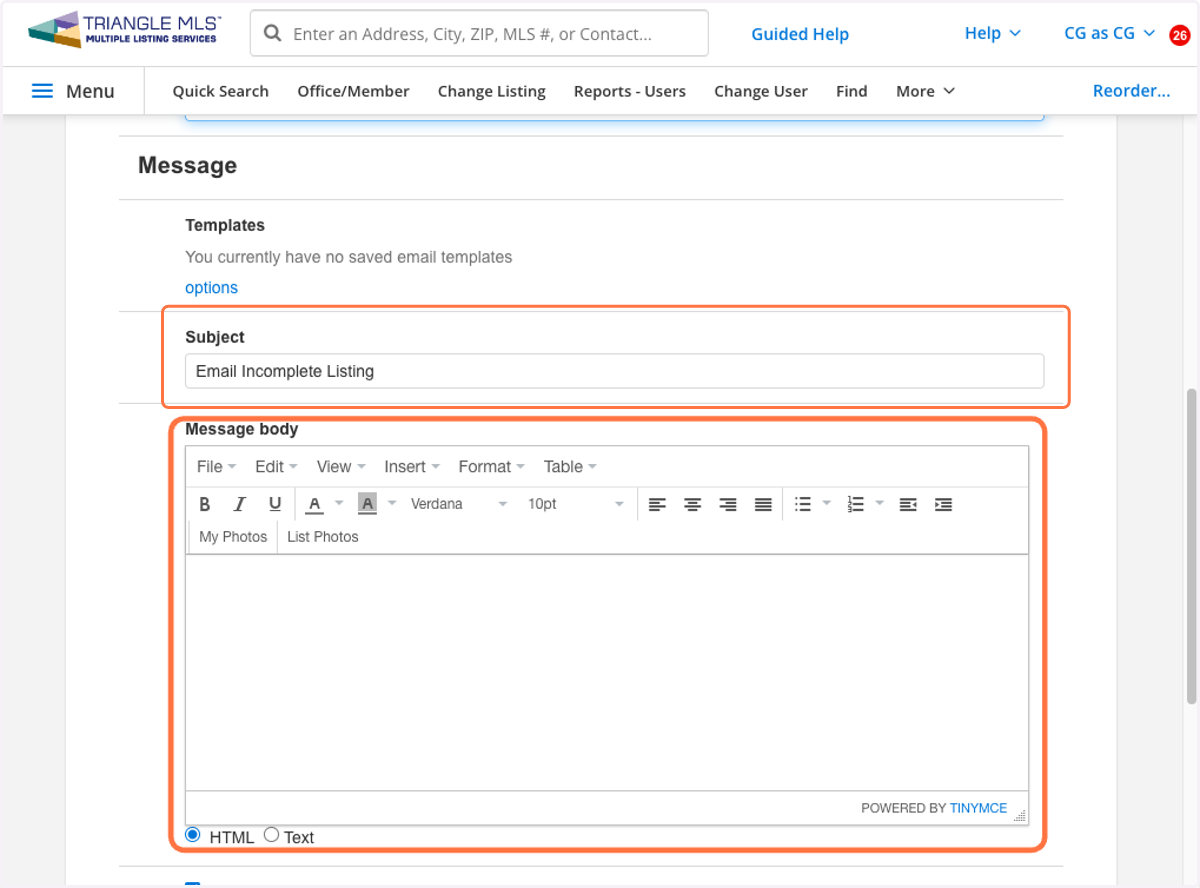1200x888 pixels.
Task: Increase indent in editor
Action: (x=943, y=504)
